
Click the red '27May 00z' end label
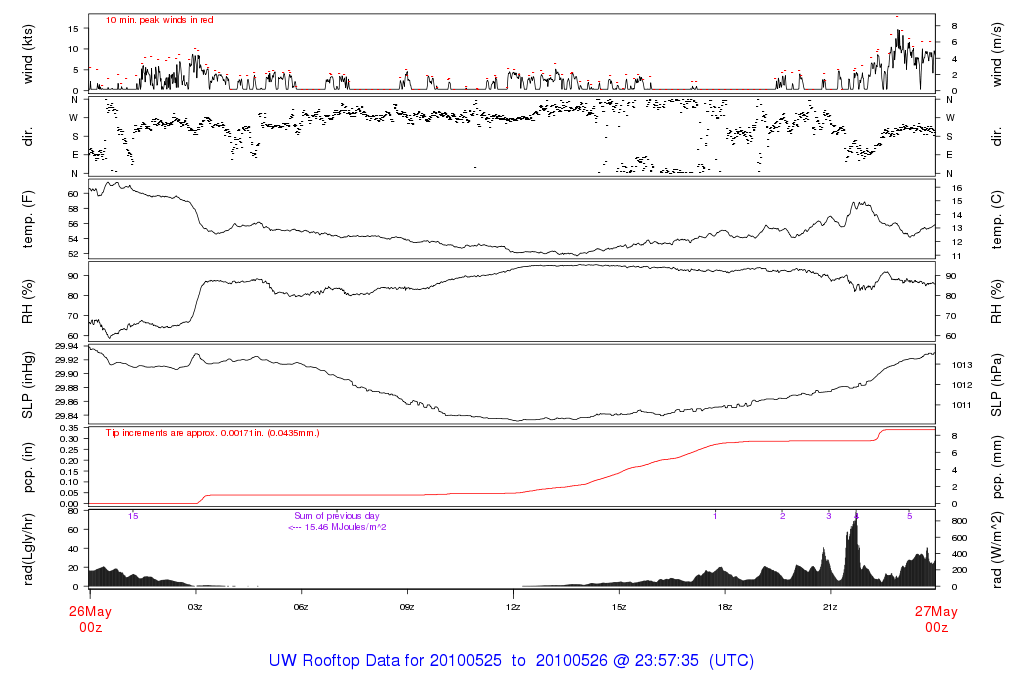tap(936, 619)
